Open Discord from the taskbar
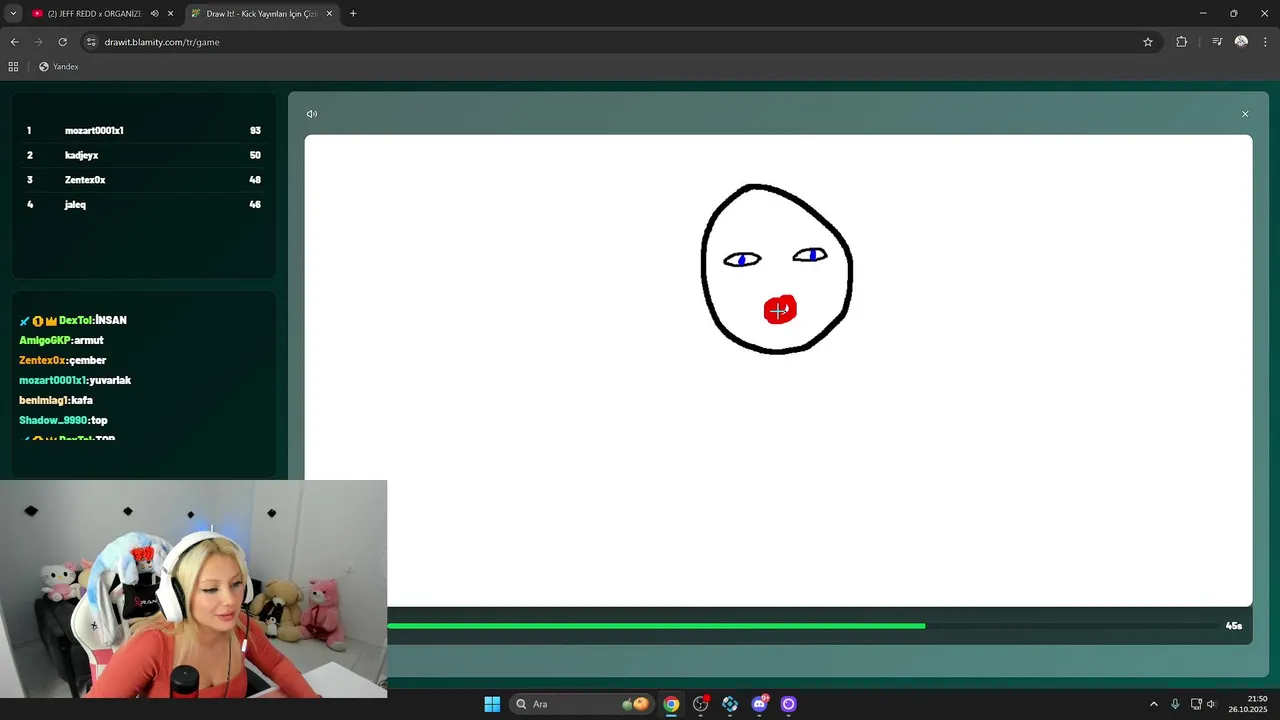Image resolution: width=1280 pixels, height=720 pixels. pos(759,704)
